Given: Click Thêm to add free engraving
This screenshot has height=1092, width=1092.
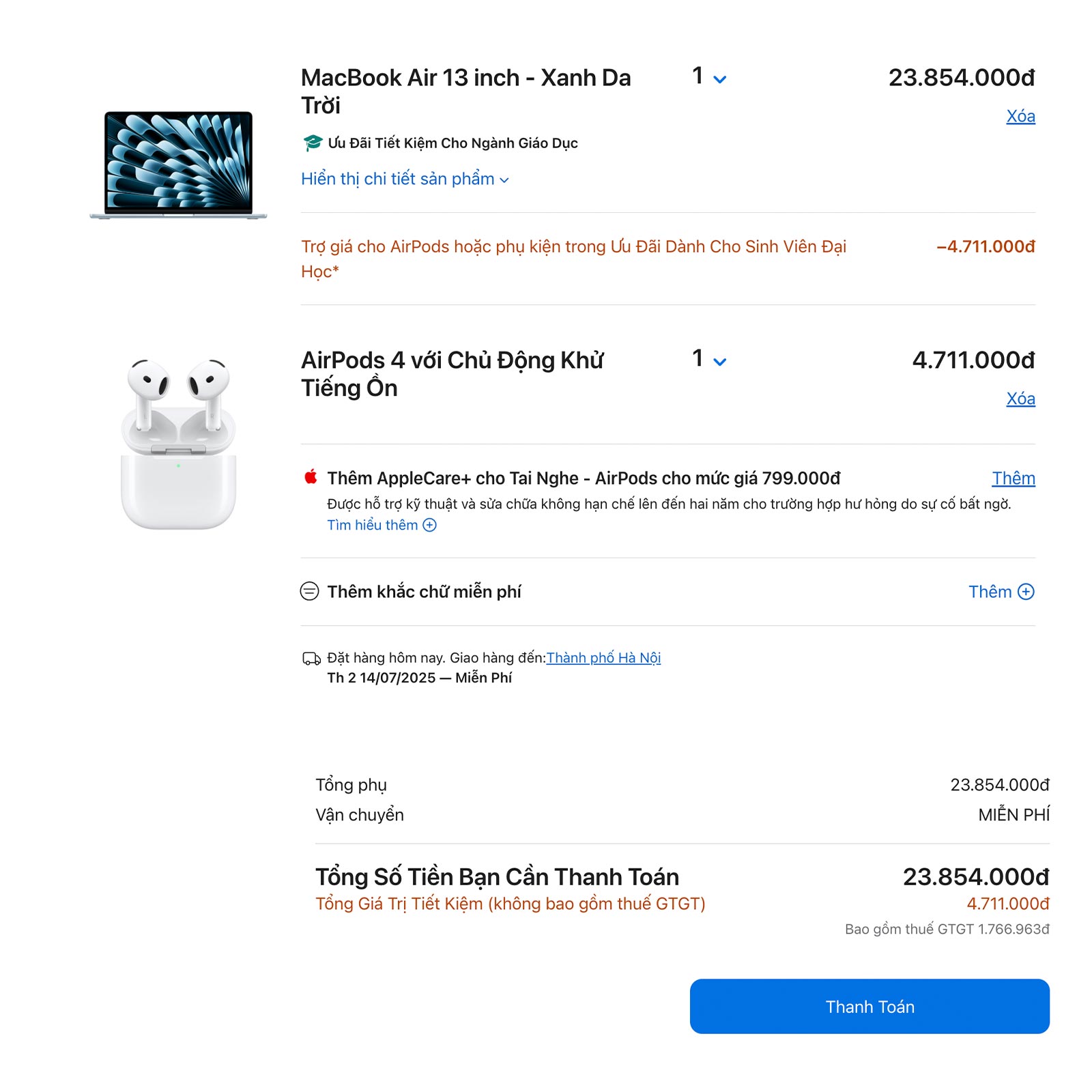Looking at the screenshot, I should tap(990, 592).
